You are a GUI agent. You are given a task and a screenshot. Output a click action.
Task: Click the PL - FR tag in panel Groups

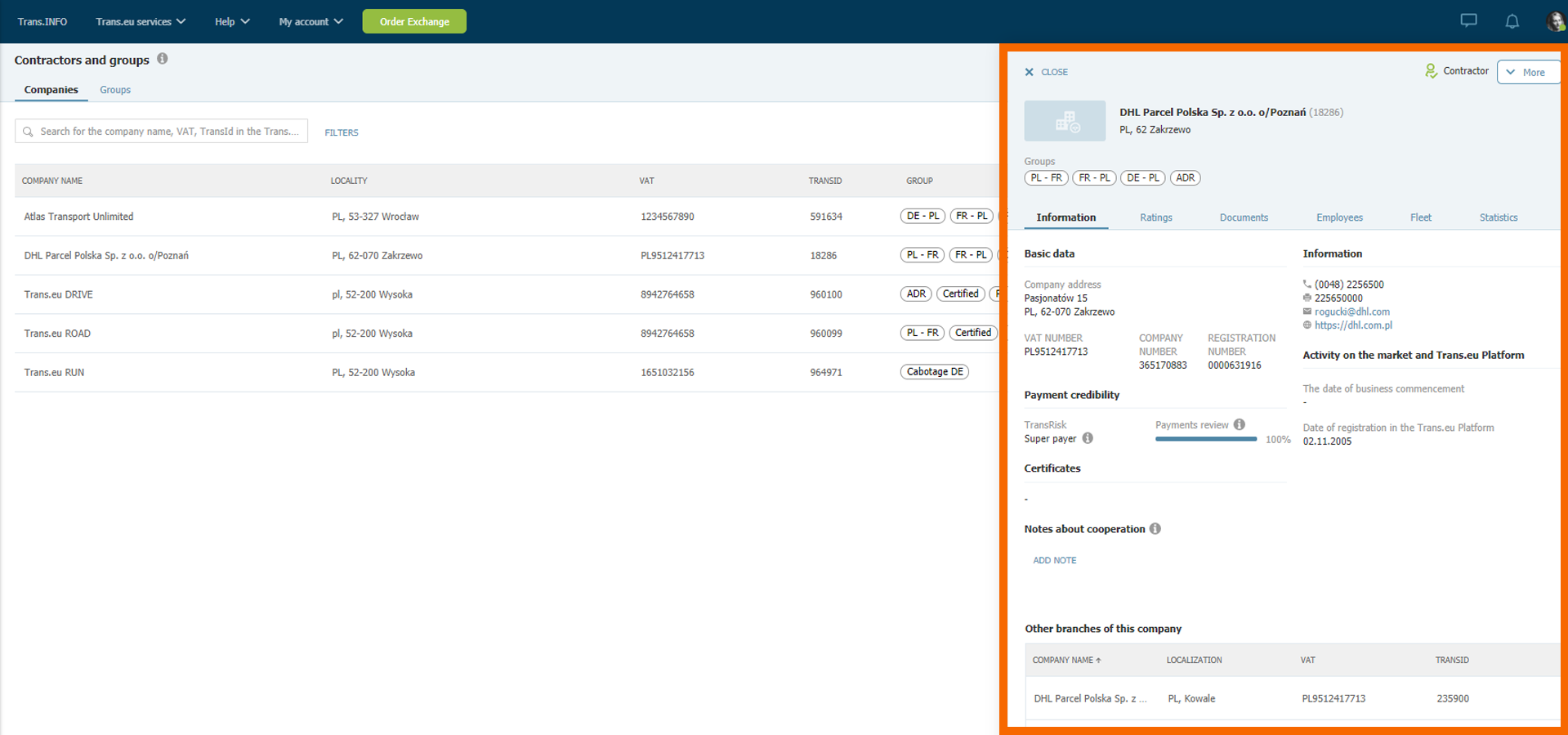click(1046, 177)
